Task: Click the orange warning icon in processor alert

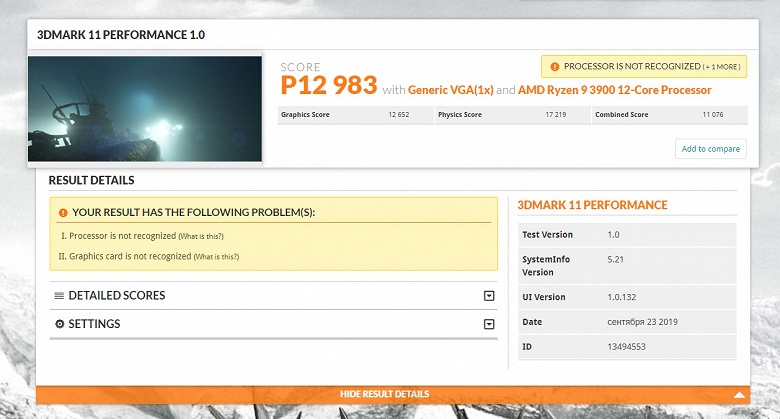Action: coord(555,67)
